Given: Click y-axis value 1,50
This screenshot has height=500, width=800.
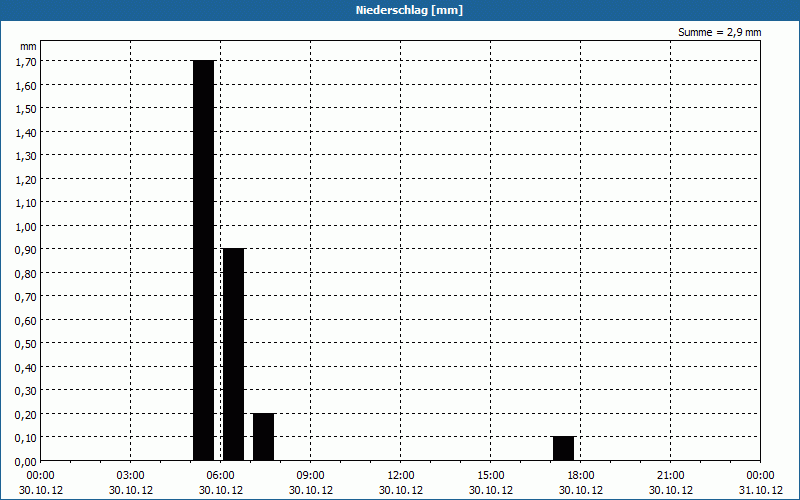Looking at the screenshot, I should tap(26, 109).
